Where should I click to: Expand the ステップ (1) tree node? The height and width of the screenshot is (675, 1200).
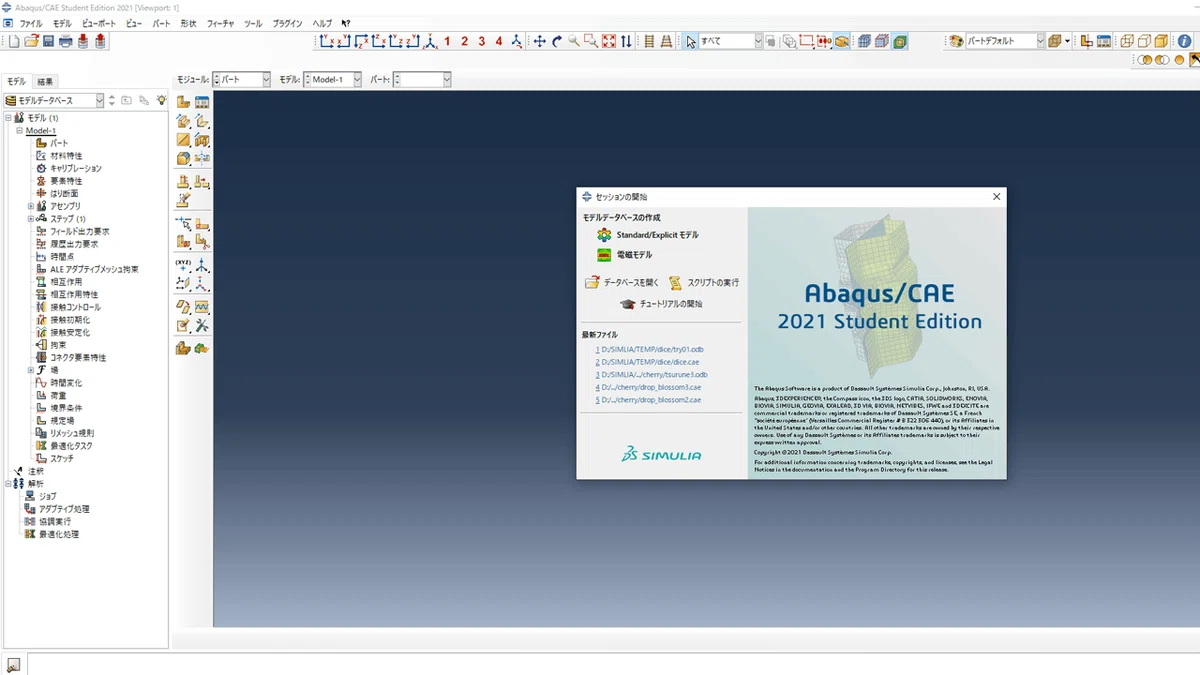(31, 219)
